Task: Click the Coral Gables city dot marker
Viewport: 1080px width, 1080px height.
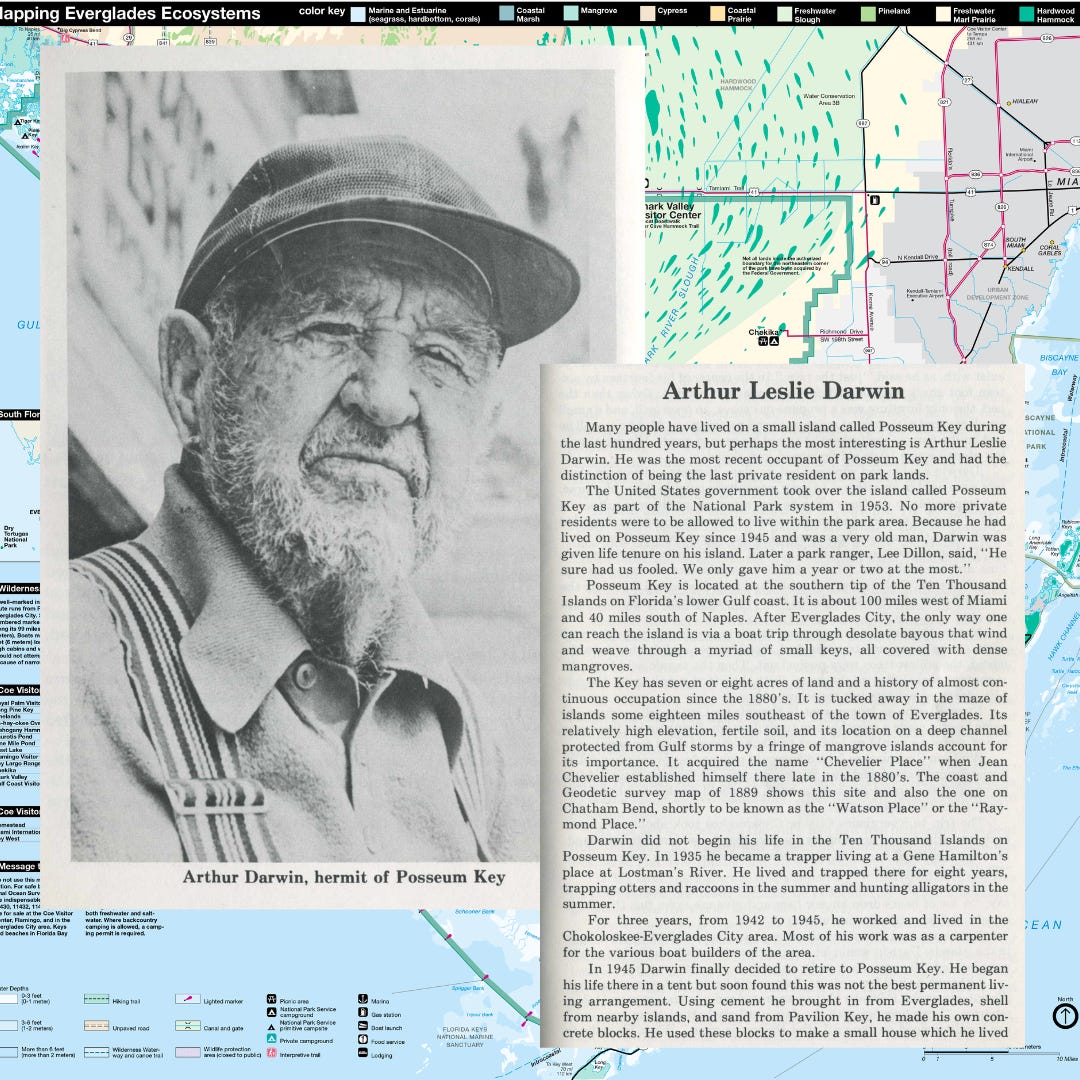Action: pyautogui.click(x=1052, y=242)
